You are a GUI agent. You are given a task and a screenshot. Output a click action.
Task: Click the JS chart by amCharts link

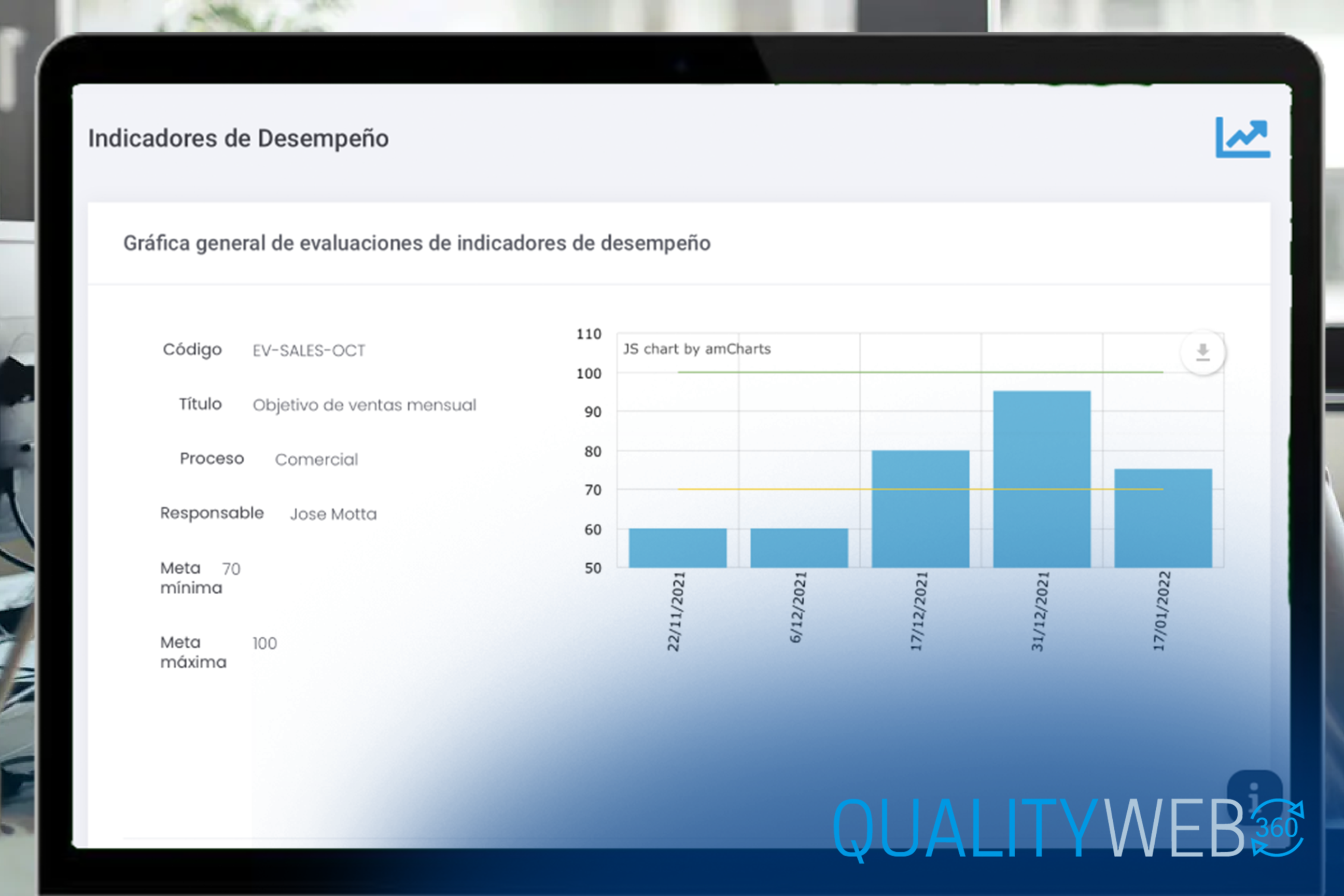pos(696,349)
